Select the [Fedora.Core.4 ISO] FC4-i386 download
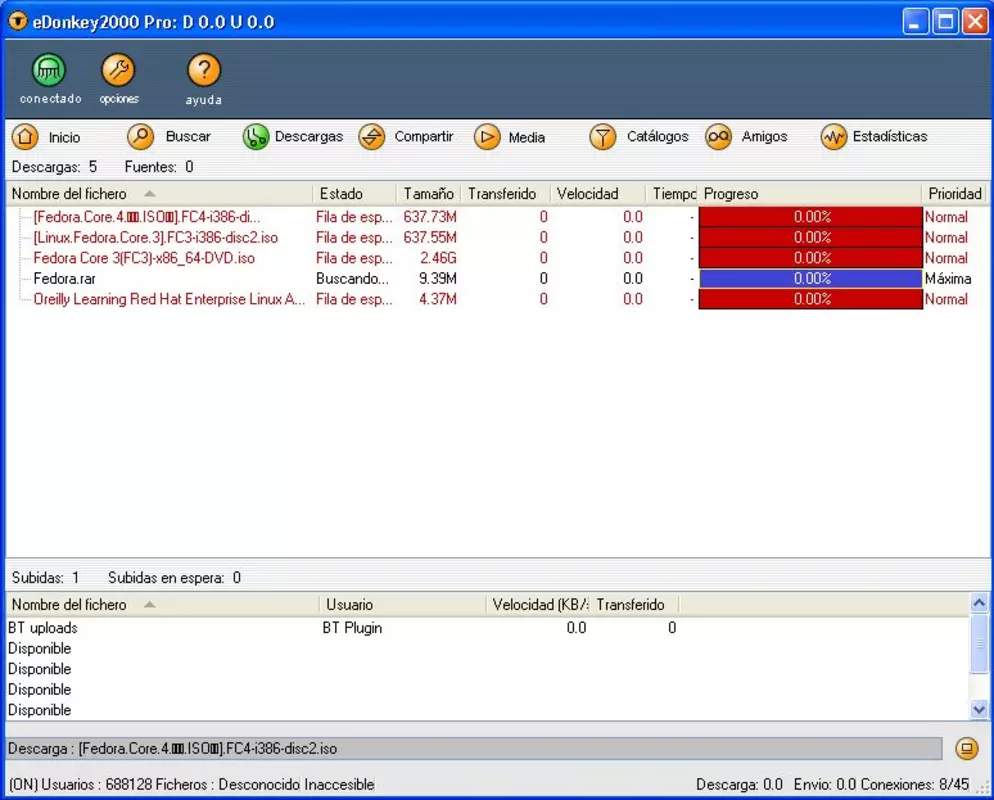 [x=496, y=217]
